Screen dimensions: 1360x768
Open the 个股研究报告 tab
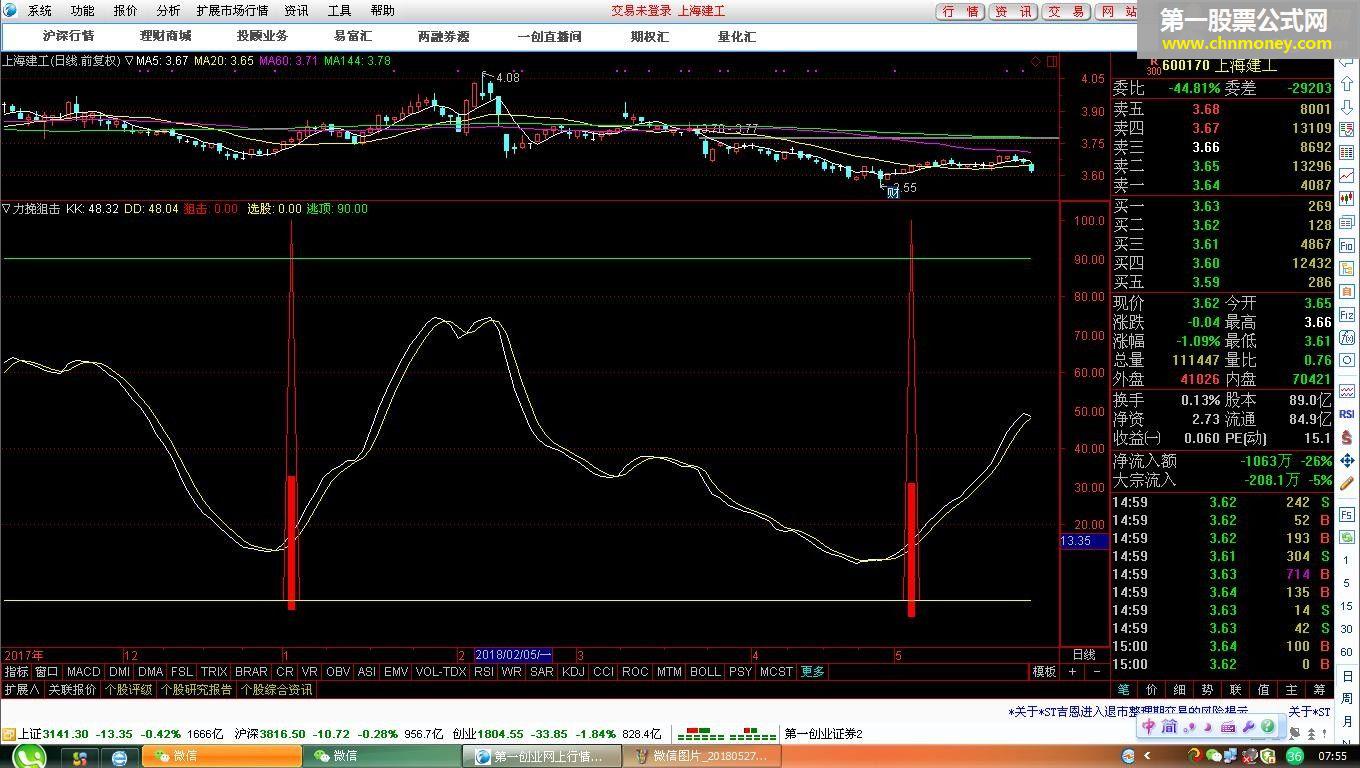pyautogui.click(x=196, y=690)
